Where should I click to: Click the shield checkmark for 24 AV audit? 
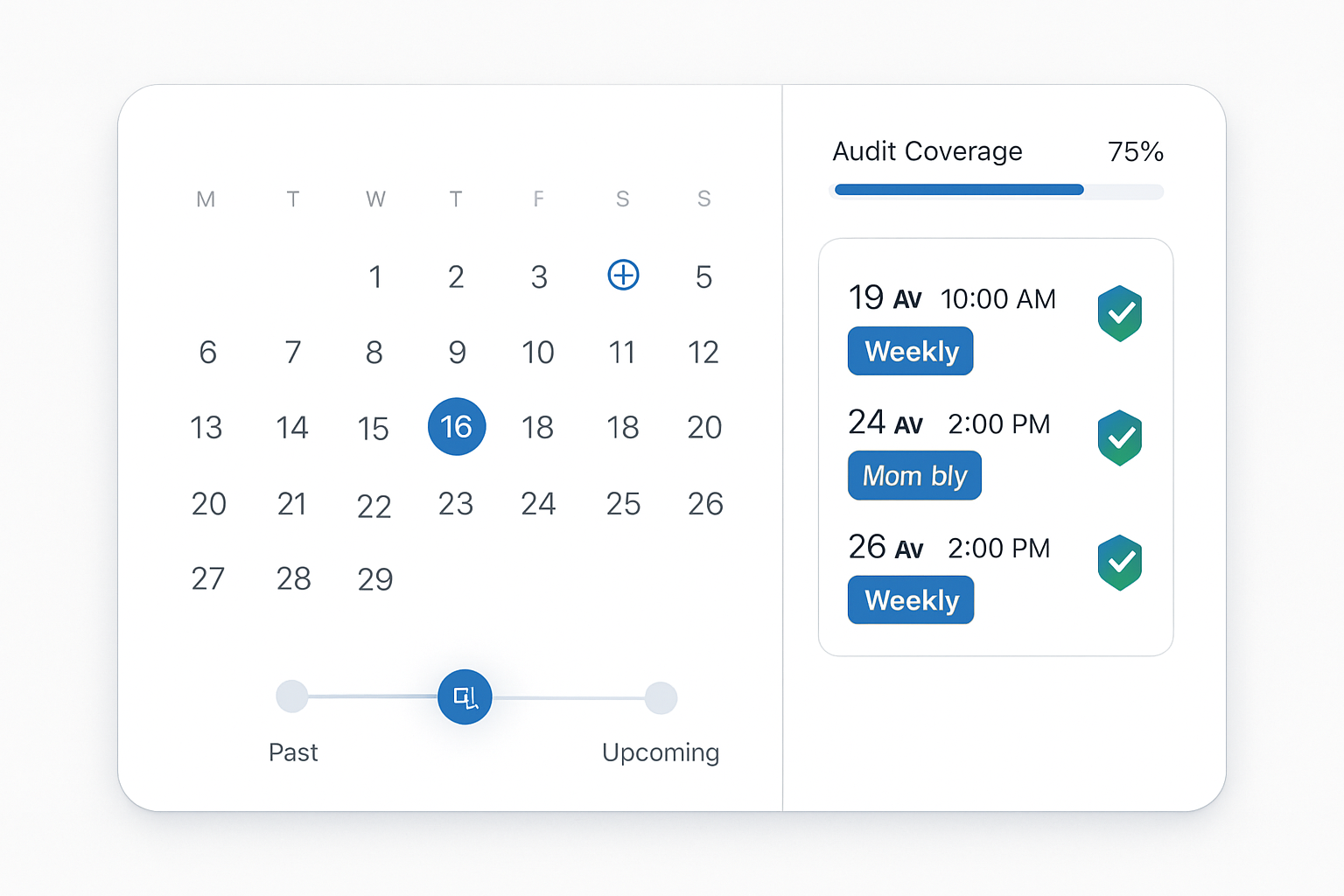click(x=1120, y=437)
